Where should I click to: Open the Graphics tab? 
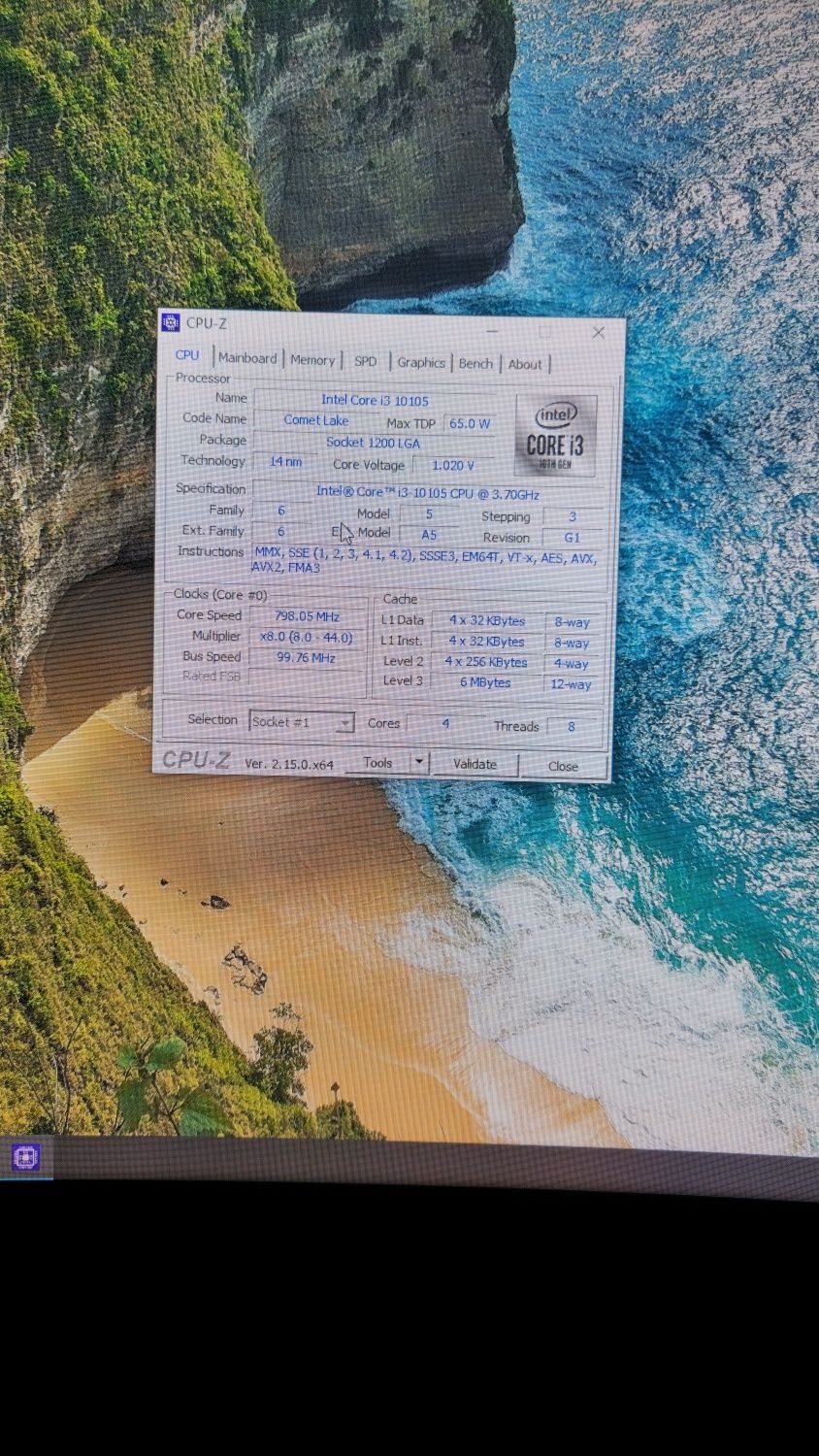pyautogui.click(x=421, y=362)
